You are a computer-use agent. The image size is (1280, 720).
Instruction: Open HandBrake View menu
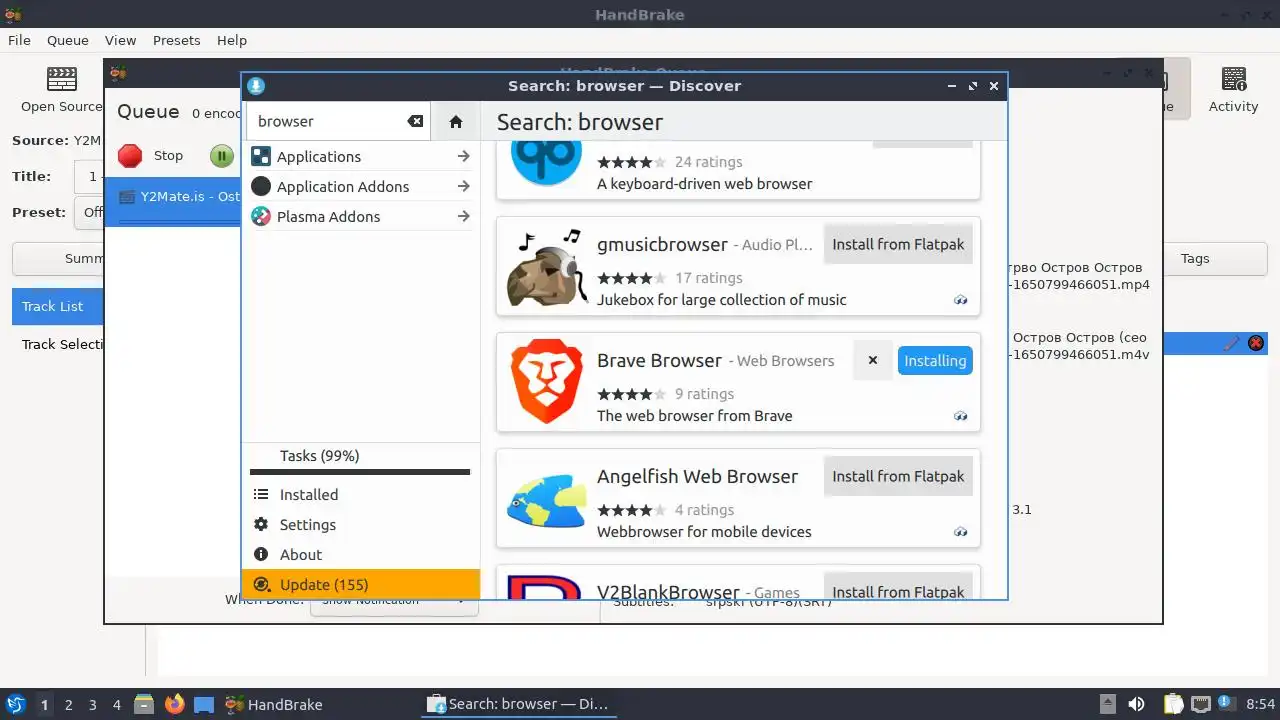pos(120,40)
